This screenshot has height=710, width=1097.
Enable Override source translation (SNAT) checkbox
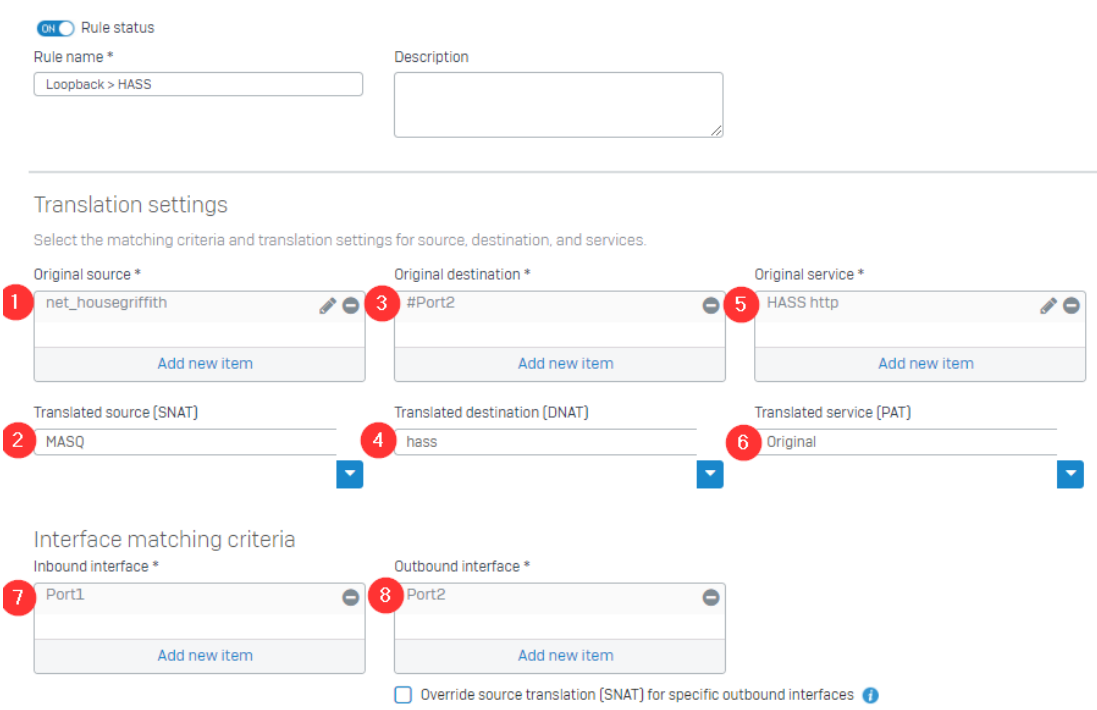pyautogui.click(x=403, y=695)
